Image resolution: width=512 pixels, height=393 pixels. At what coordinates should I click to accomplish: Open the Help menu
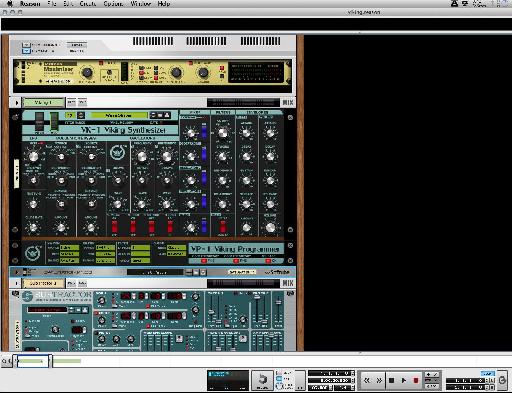(164, 4)
